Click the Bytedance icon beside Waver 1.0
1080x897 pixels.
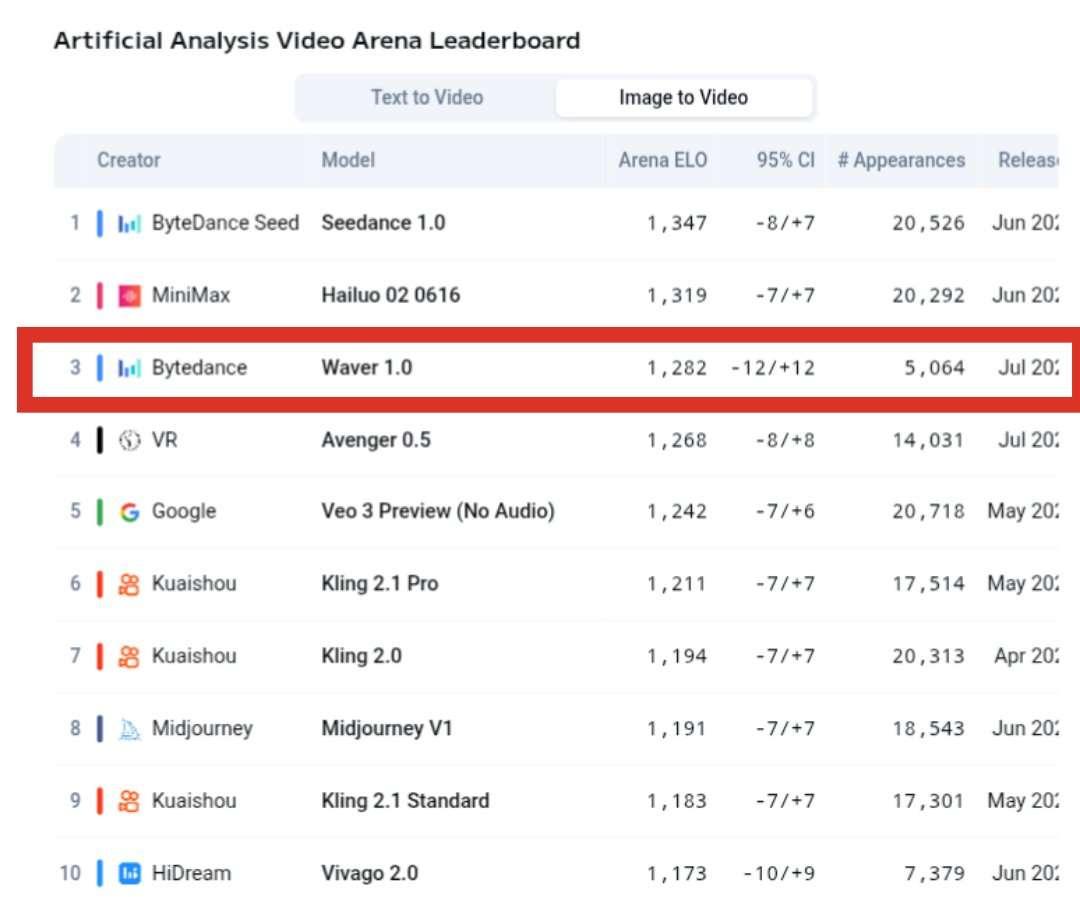pos(129,367)
